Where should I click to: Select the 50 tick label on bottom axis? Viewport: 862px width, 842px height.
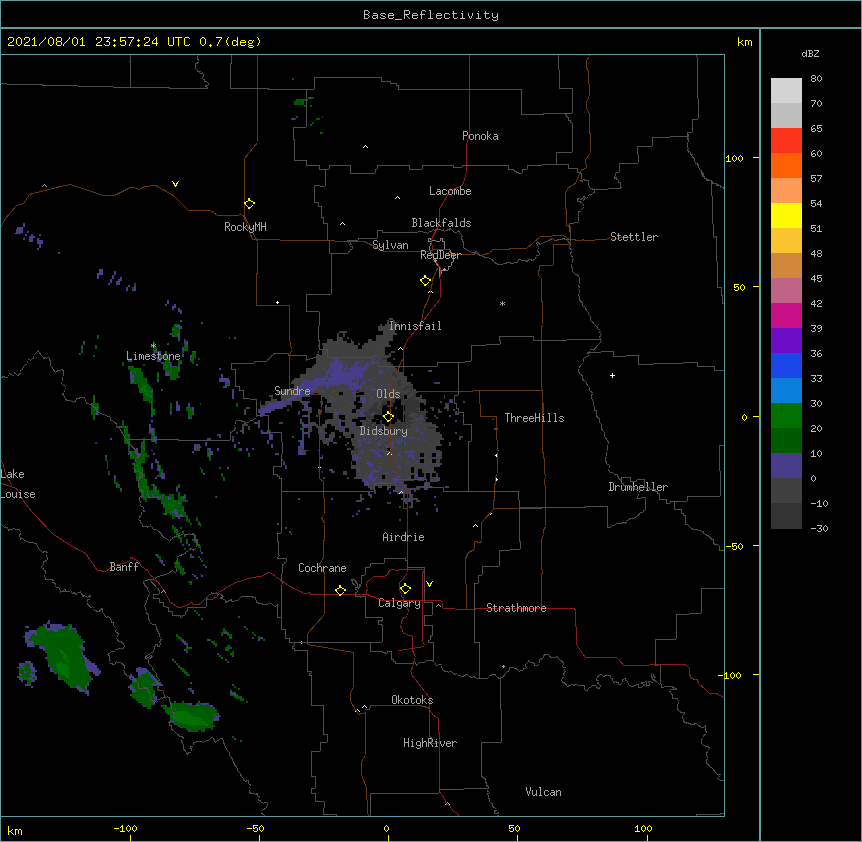514,828
